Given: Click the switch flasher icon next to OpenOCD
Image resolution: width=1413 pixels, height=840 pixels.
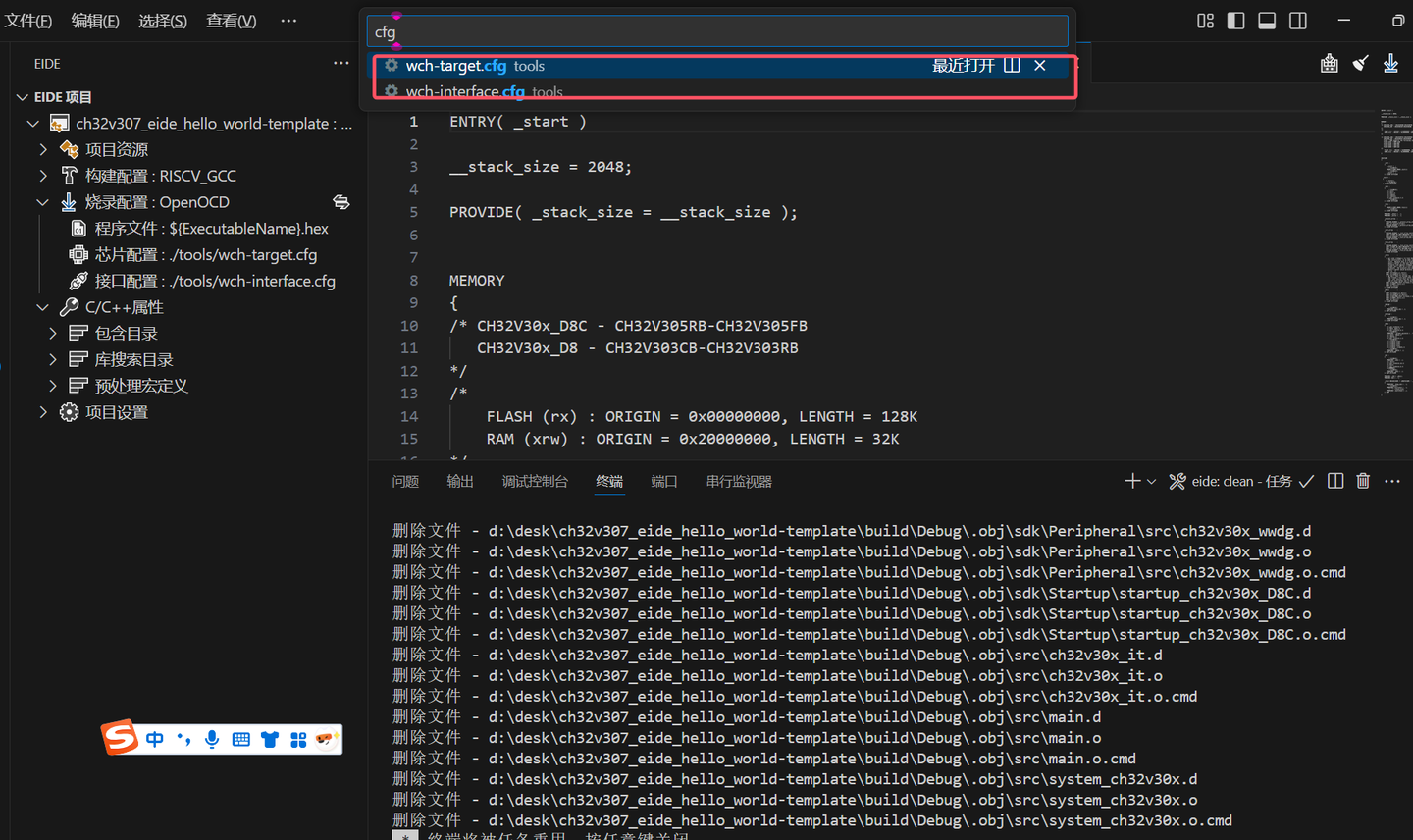Looking at the screenshot, I should click(x=340, y=201).
